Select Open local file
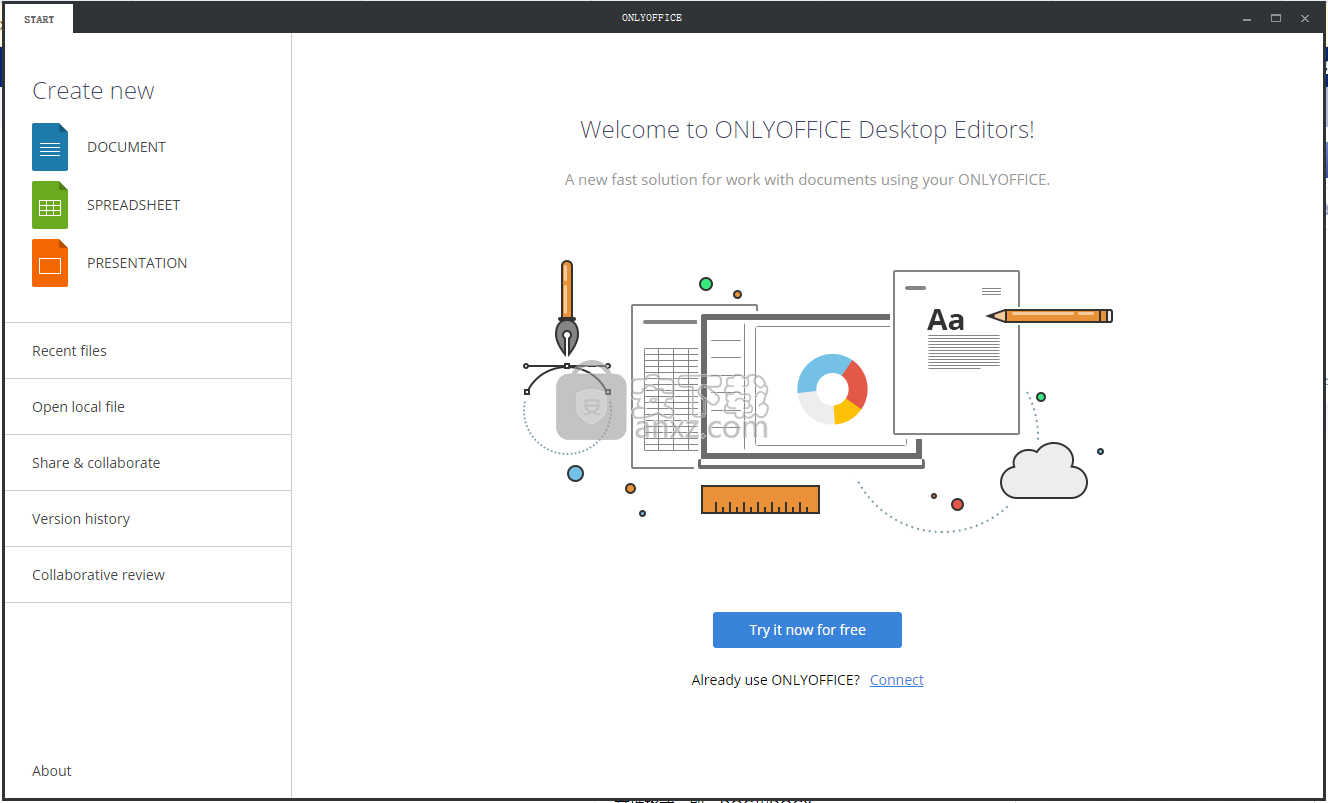Image resolution: width=1328 pixels, height=803 pixels. [x=148, y=407]
